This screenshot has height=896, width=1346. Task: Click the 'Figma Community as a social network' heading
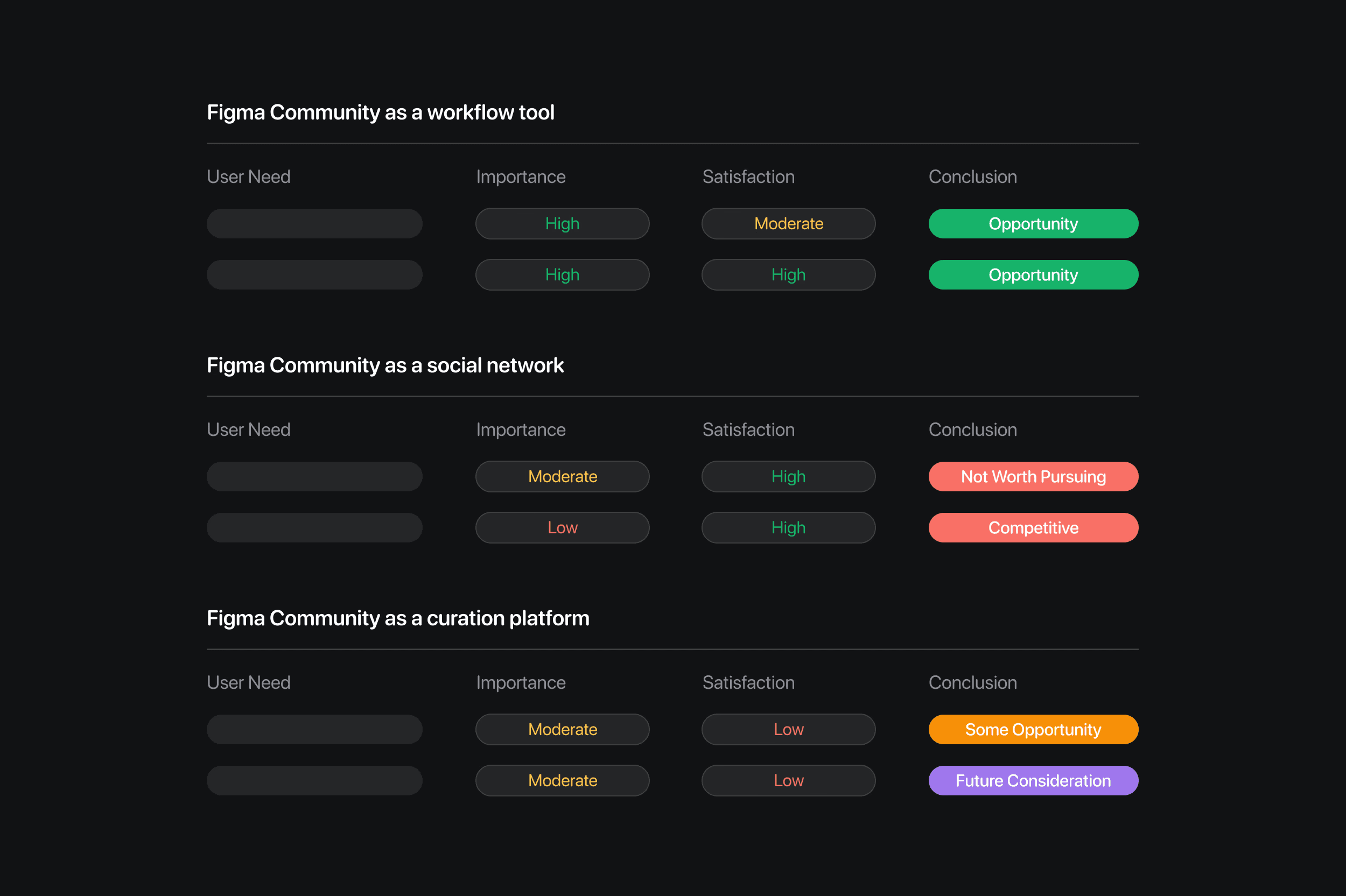coord(384,365)
